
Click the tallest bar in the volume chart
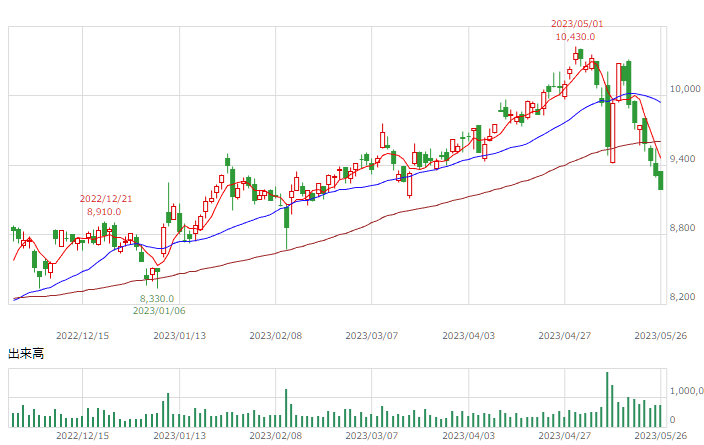[x=607, y=399]
